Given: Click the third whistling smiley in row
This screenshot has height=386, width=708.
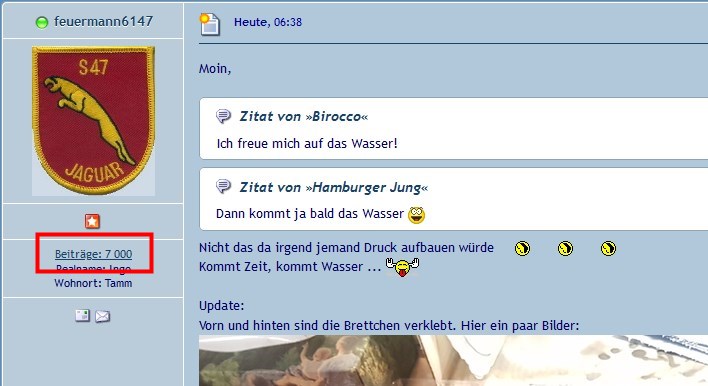Looking at the screenshot, I should click(608, 248).
